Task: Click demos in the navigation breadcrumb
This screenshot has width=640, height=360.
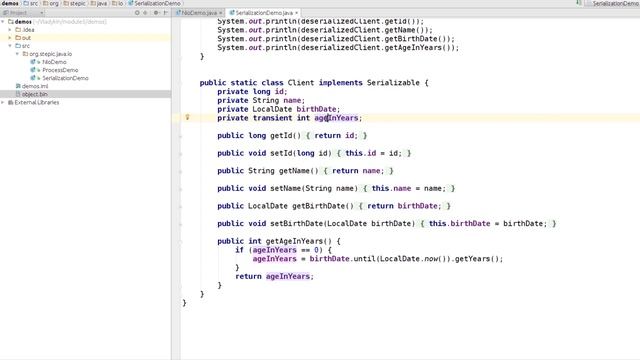Action: click(10, 3)
